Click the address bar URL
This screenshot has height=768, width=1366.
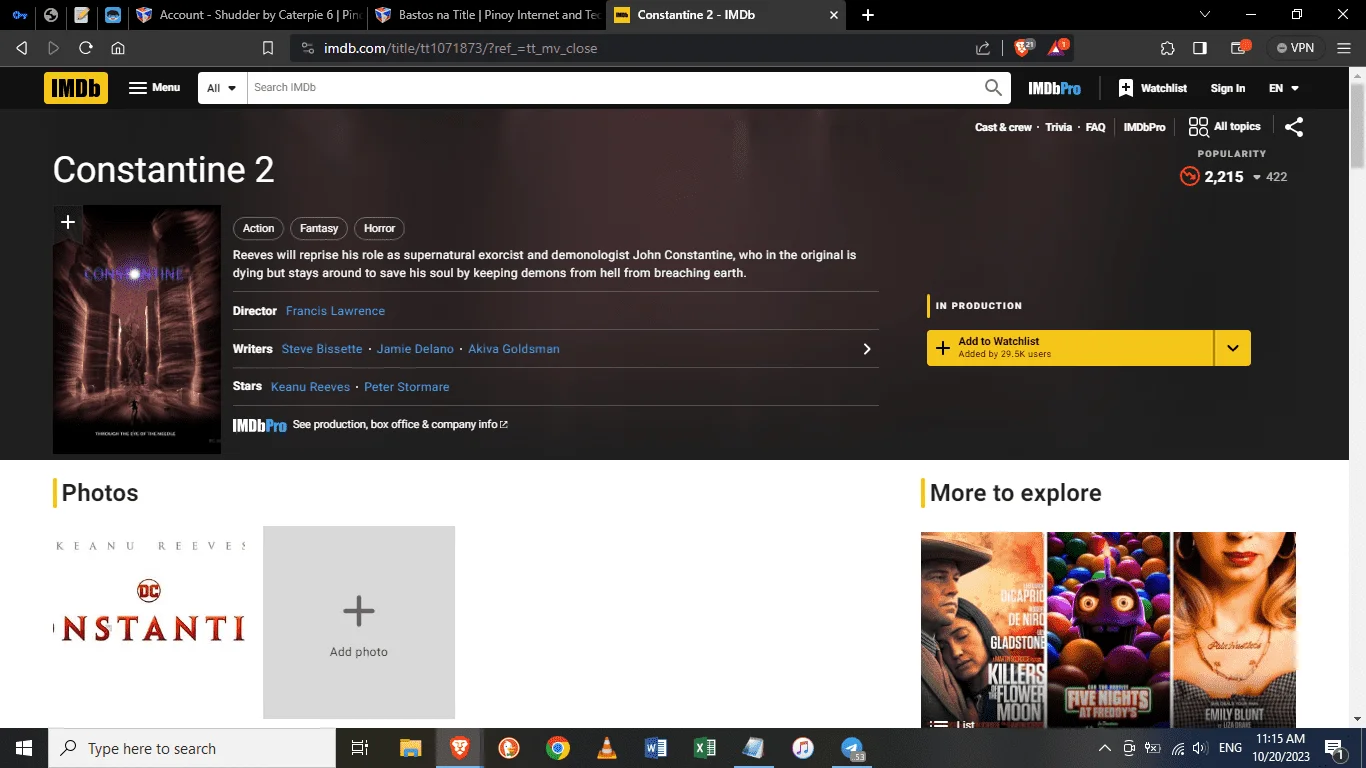(460, 48)
